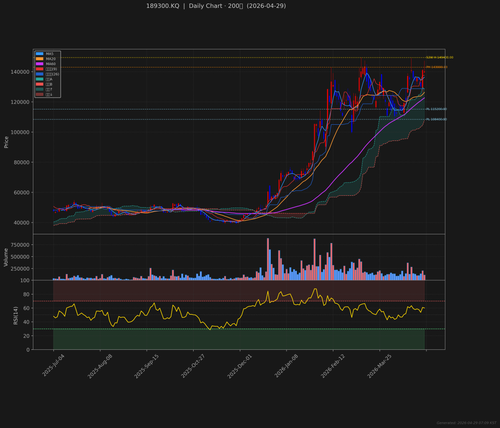500x428 pixels.
Task: Click the 2026-Jan-08 date label
Action: (x=286, y=366)
